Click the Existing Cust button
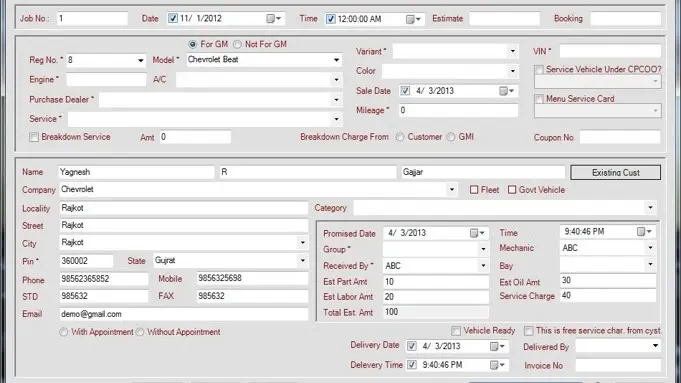The width and height of the screenshot is (681, 383). pos(615,172)
